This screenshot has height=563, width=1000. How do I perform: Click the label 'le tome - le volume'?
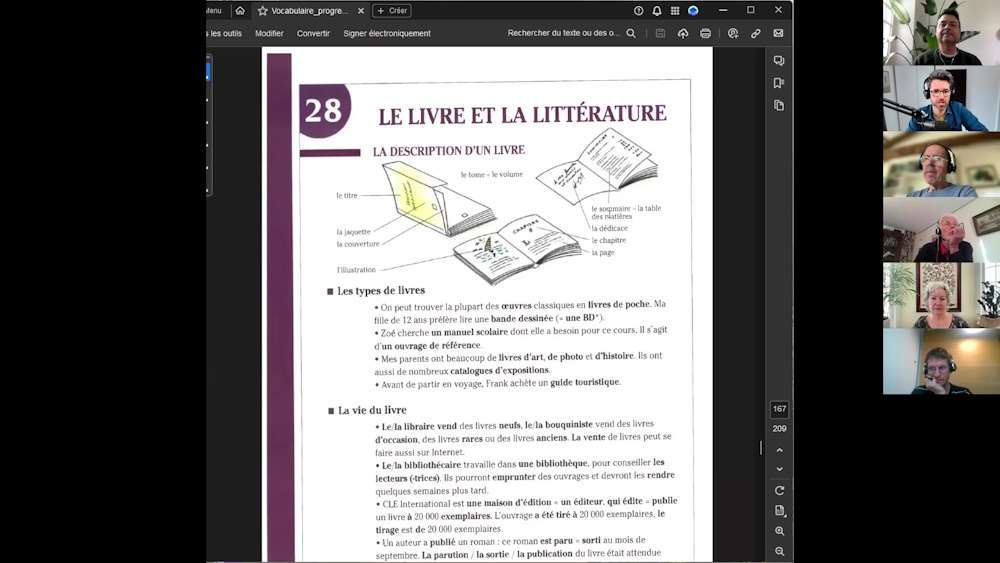(x=492, y=175)
